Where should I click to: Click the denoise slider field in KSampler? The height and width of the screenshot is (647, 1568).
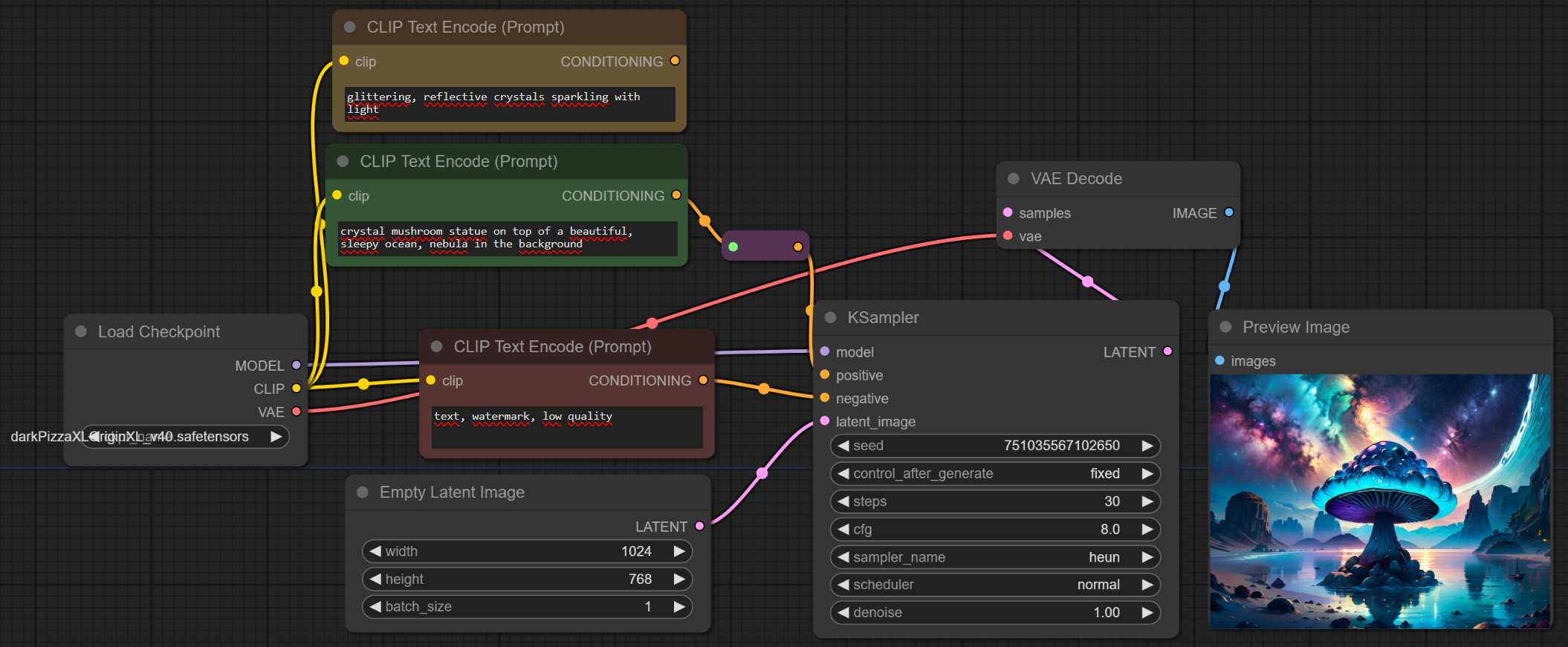pos(994,612)
